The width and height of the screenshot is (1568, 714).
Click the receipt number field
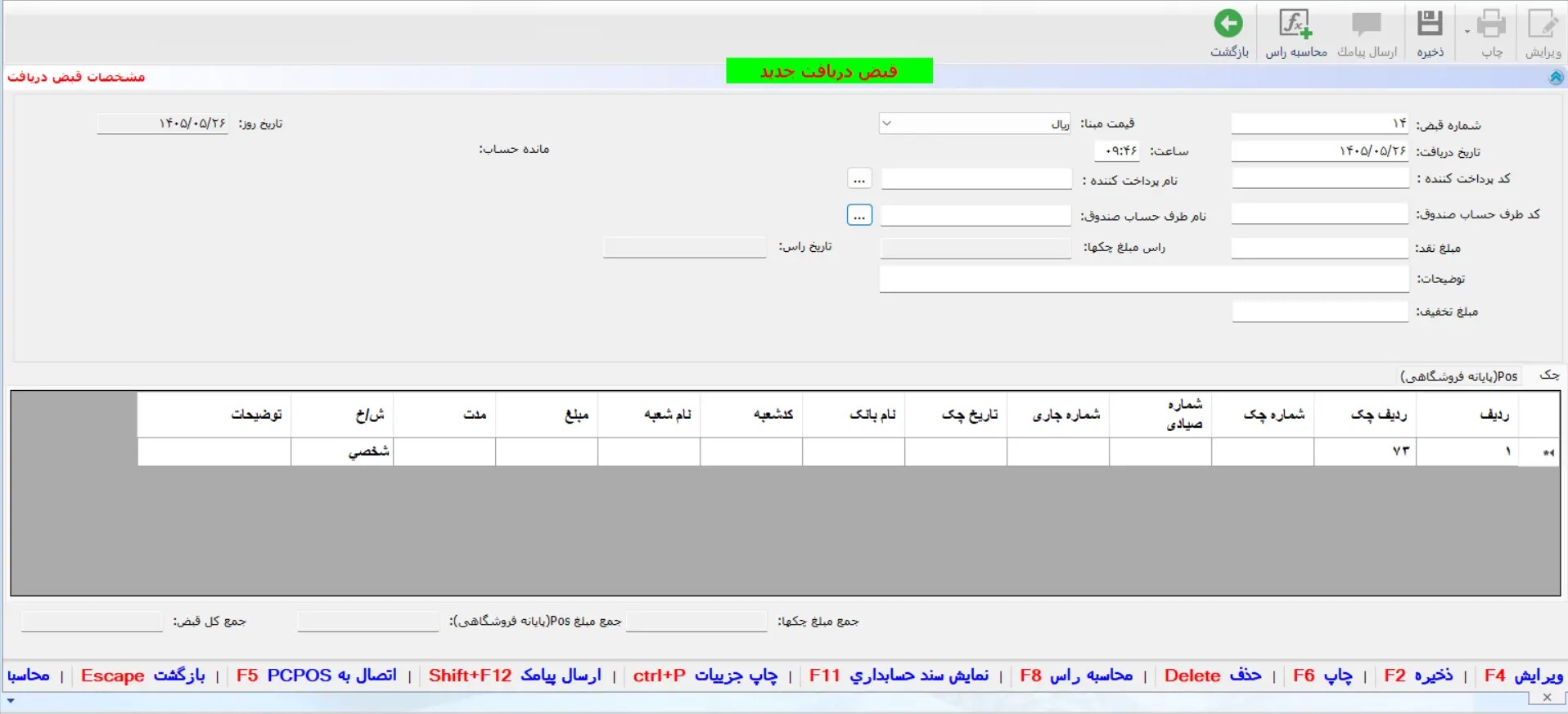tap(1320, 123)
